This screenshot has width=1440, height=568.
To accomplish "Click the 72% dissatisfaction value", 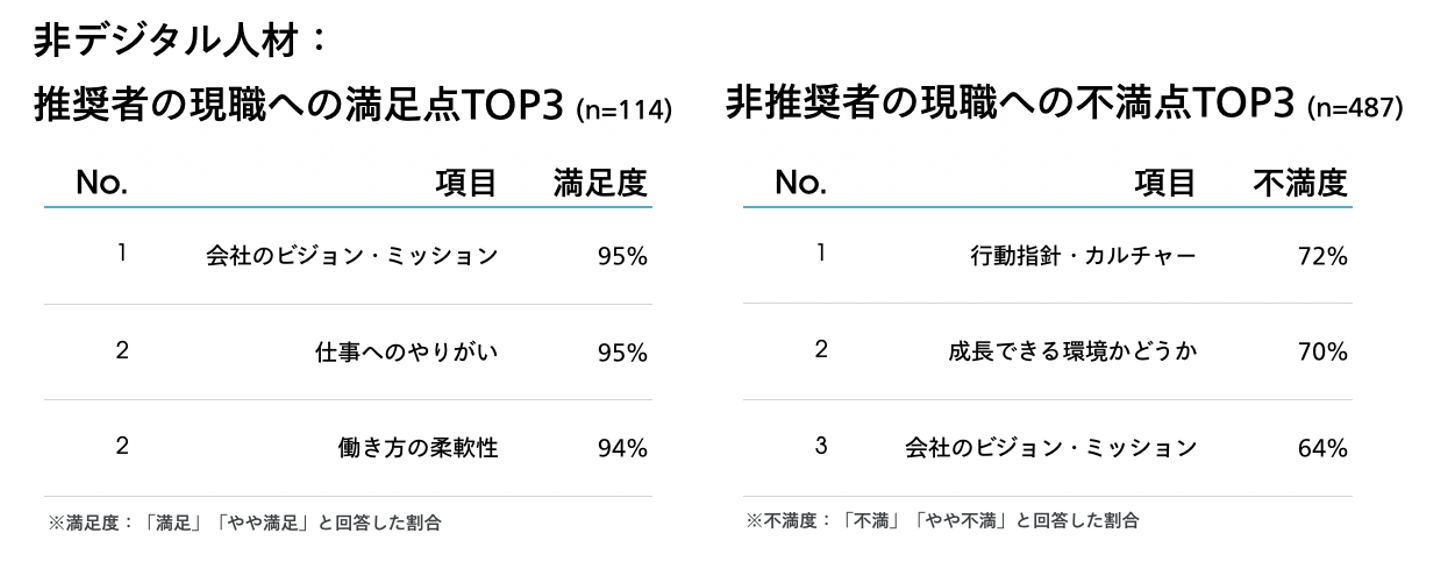I will pos(1322,257).
